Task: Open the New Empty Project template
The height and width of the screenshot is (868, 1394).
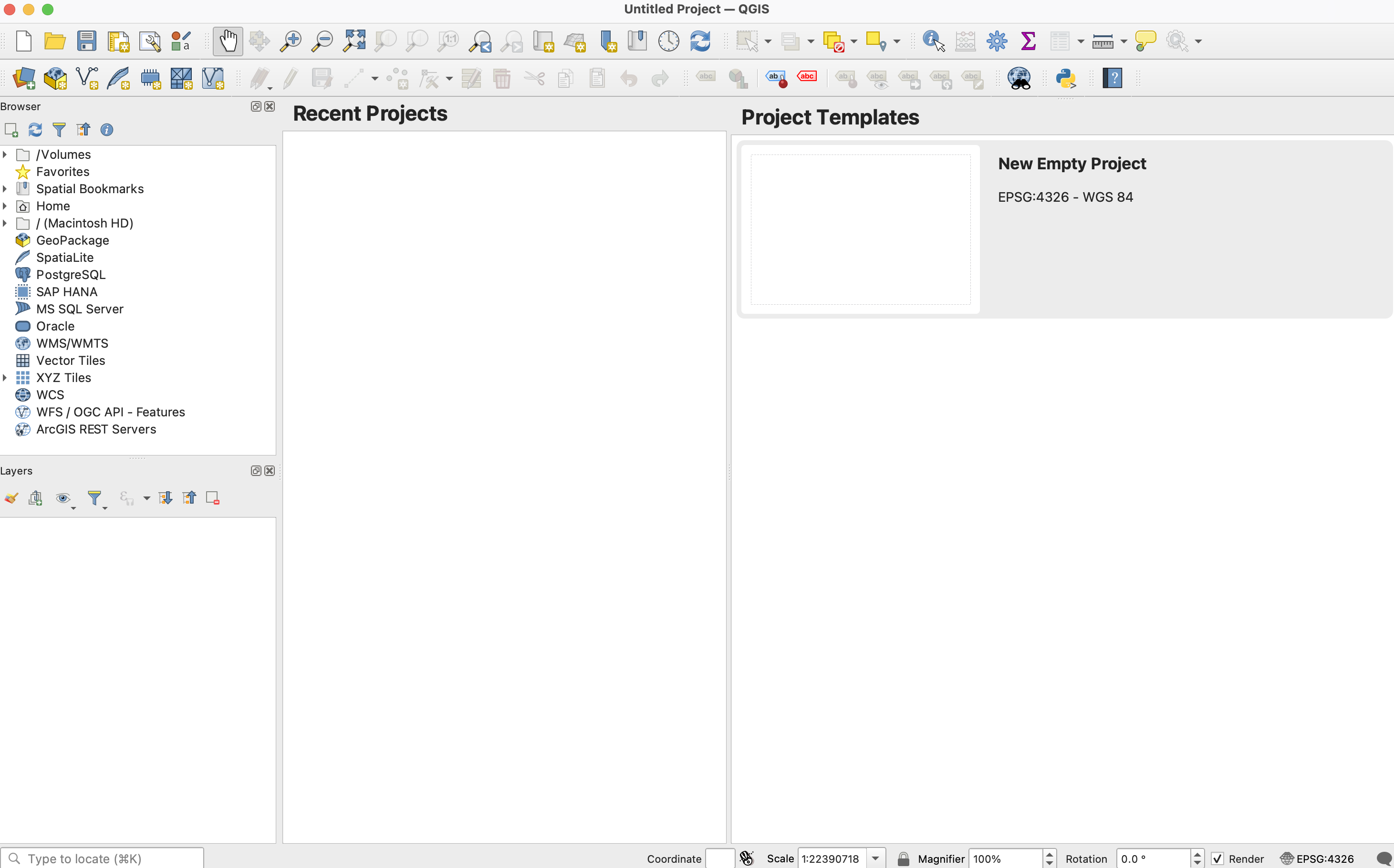Action: pyautogui.click(x=1065, y=229)
